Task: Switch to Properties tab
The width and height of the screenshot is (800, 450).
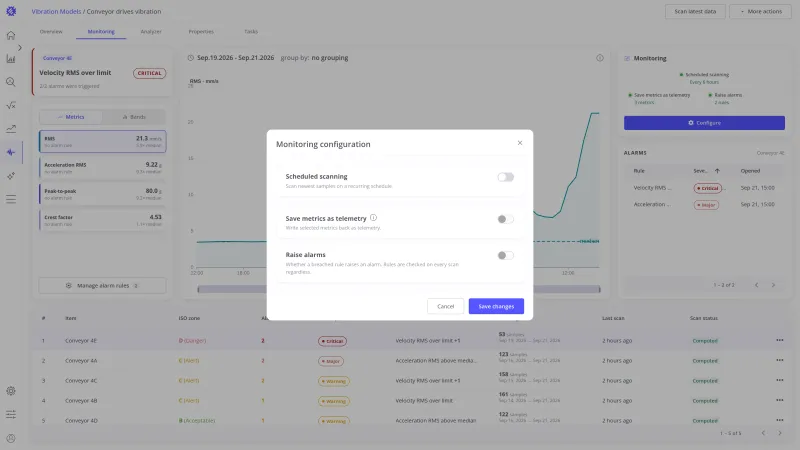Action: 201,32
